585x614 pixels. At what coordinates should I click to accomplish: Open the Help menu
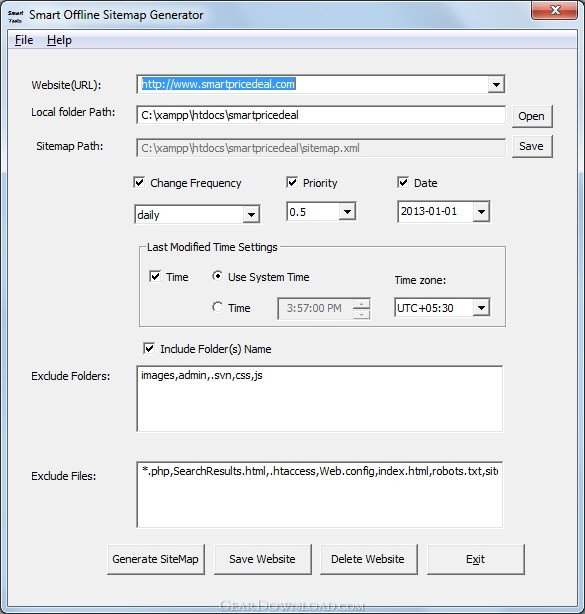point(59,40)
